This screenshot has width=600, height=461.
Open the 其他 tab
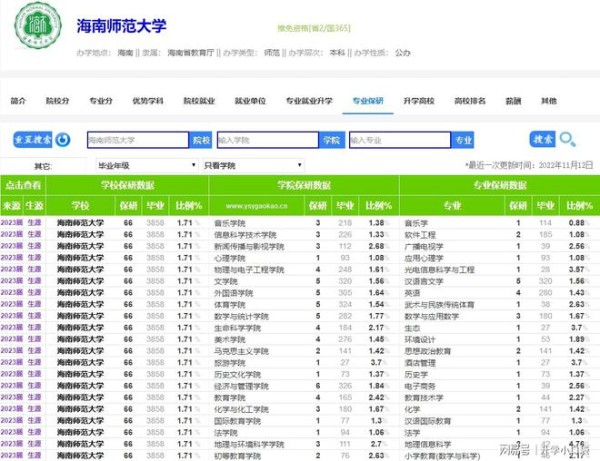[549, 101]
